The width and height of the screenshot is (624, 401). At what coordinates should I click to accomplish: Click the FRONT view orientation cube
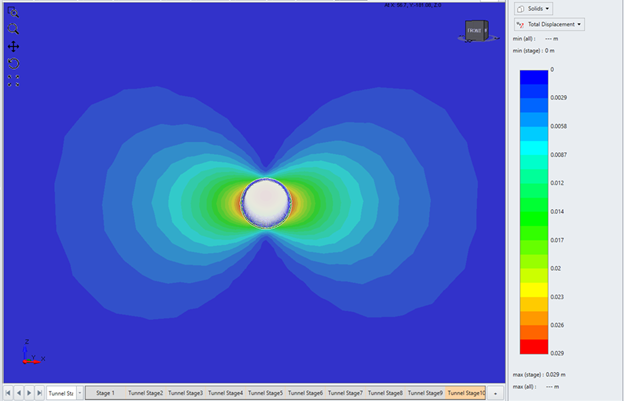[x=477, y=31]
